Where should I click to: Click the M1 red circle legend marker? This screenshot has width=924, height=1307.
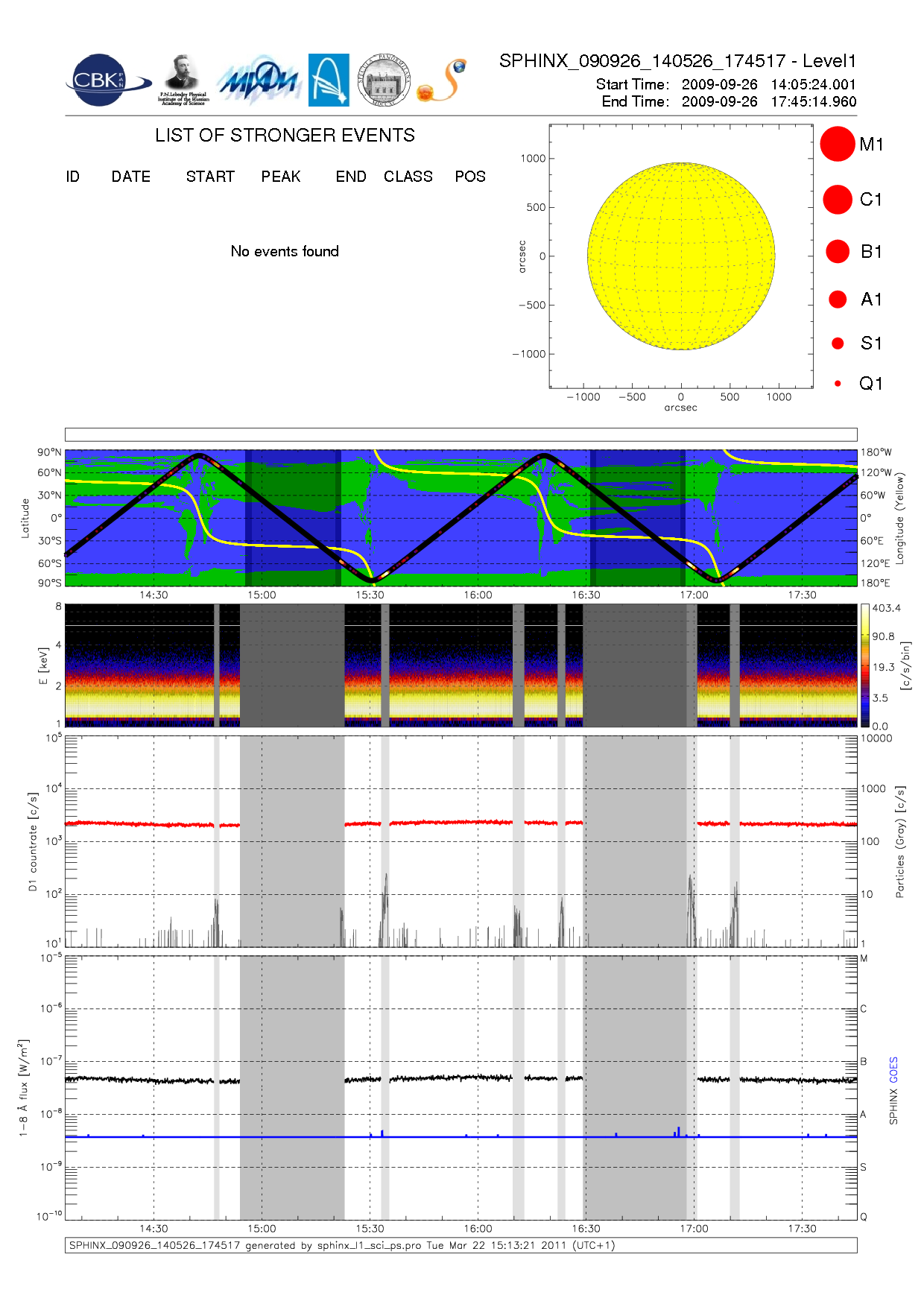837,144
